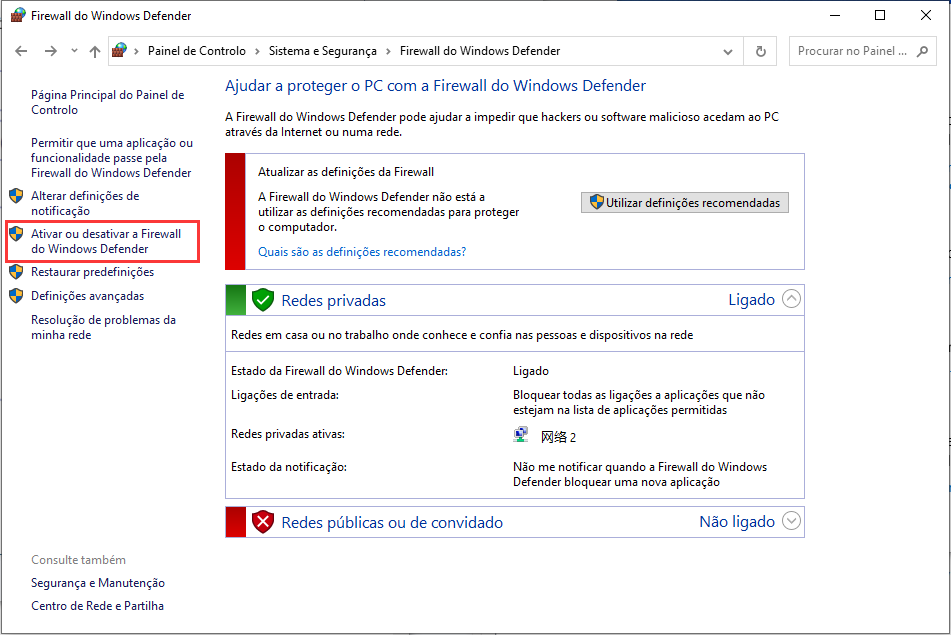Viewport: 951px width, 635px height.
Task: Click Sistema e Segurança breadcrumb
Action: (323, 51)
